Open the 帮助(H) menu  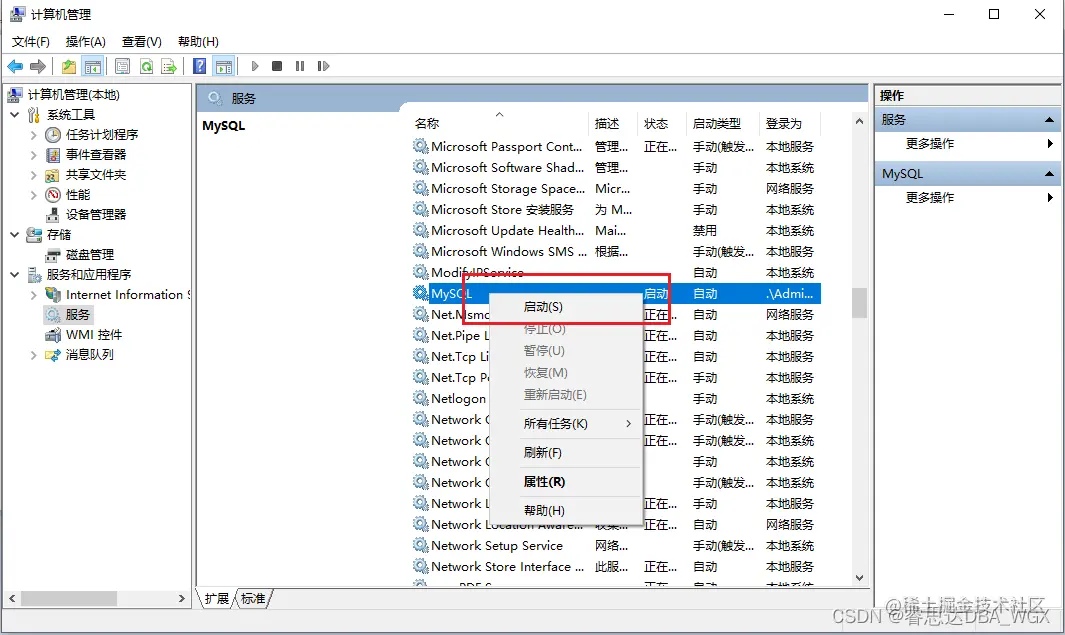click(x=198, y=41)
